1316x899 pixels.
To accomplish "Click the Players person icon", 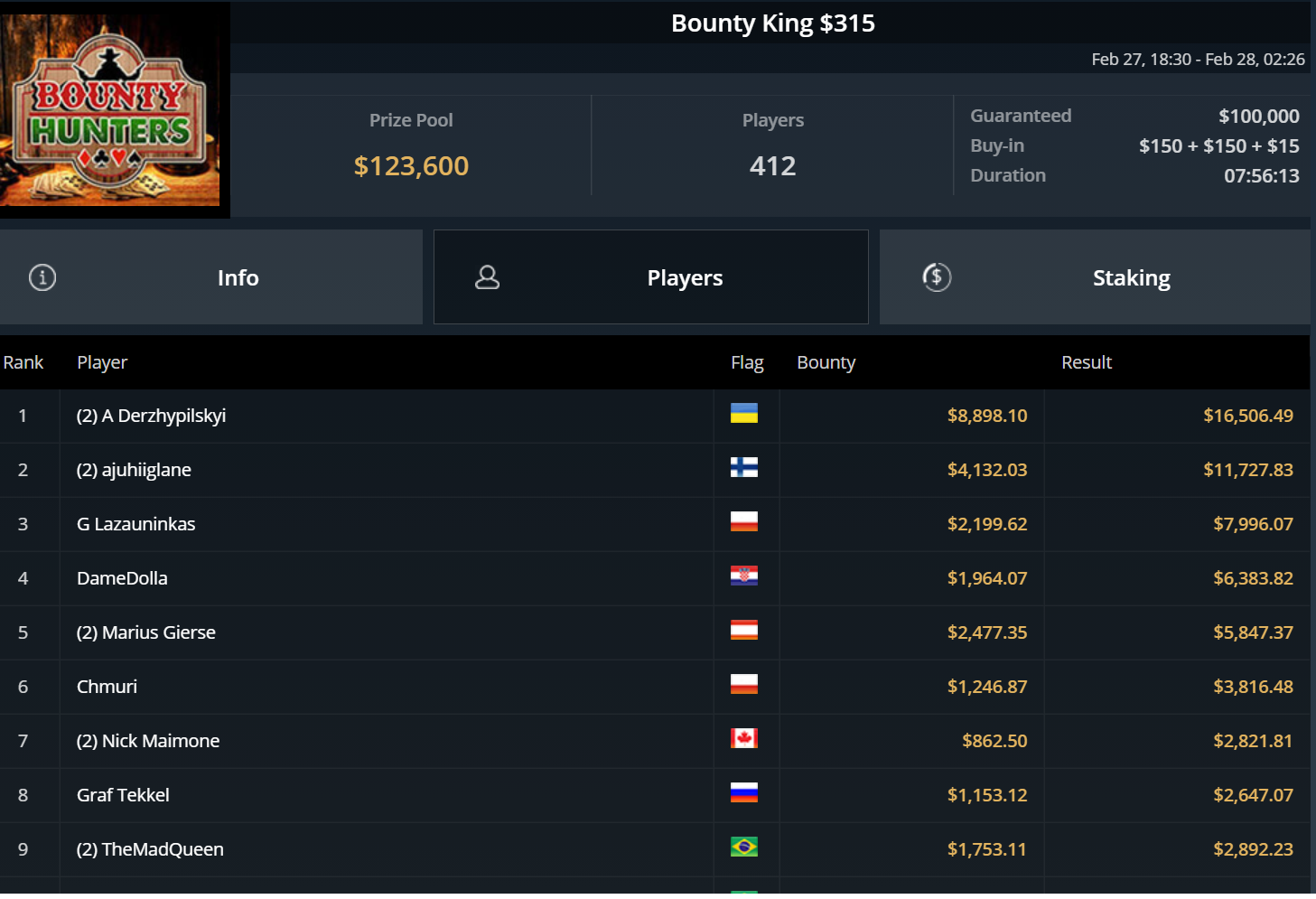I will coord(487,277).
